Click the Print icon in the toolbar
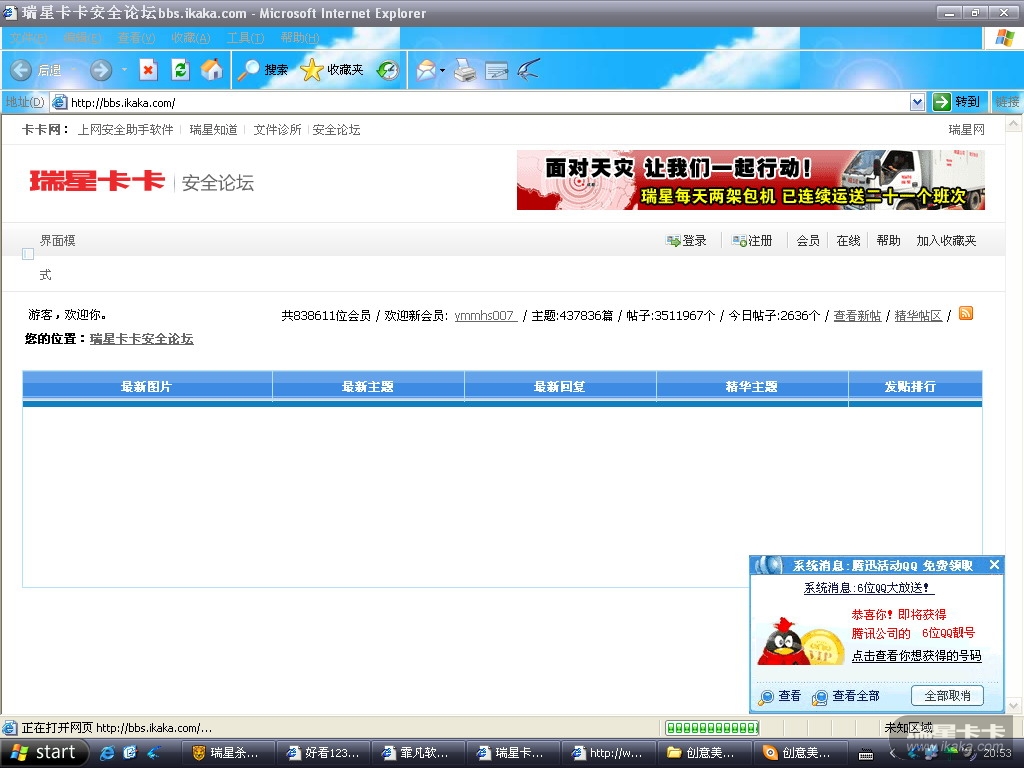The image size is (1024, 768). coord(465,70)
